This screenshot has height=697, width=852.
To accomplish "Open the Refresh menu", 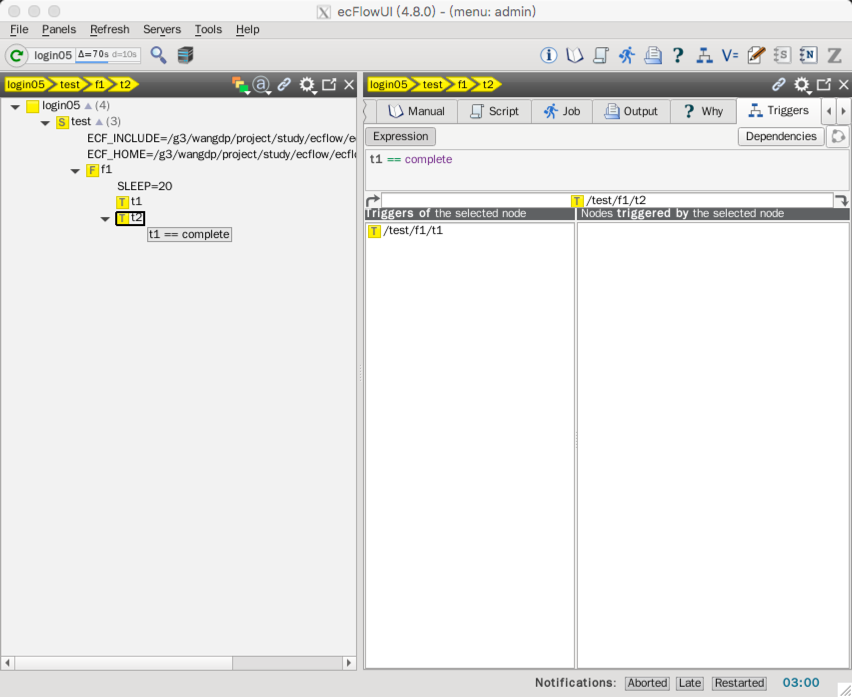I will 110,29.
